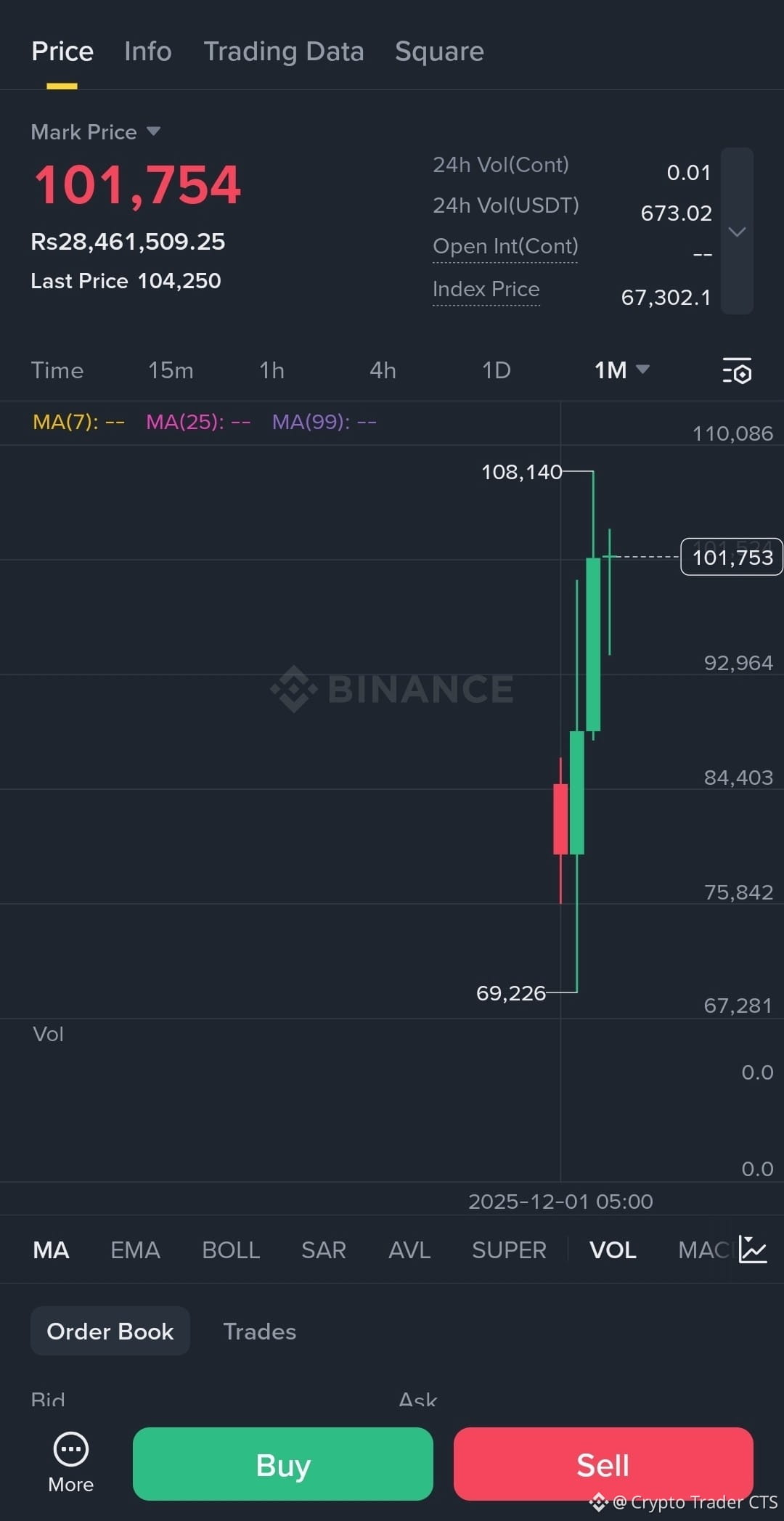Expand stats panel with chevron arrow
Screen dimensions: 784x1521
pyautogui.click(x=737, y=232)
